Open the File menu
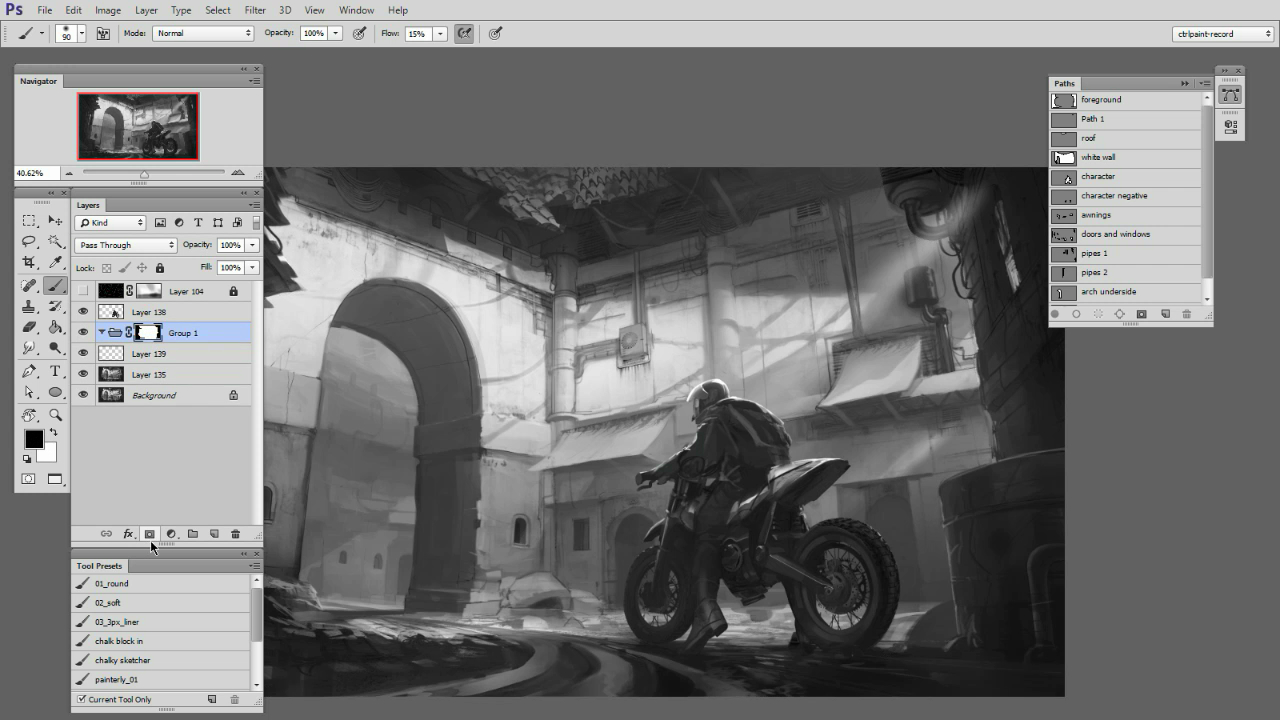This screenshot has width=1280, height=720. (45, 10)
